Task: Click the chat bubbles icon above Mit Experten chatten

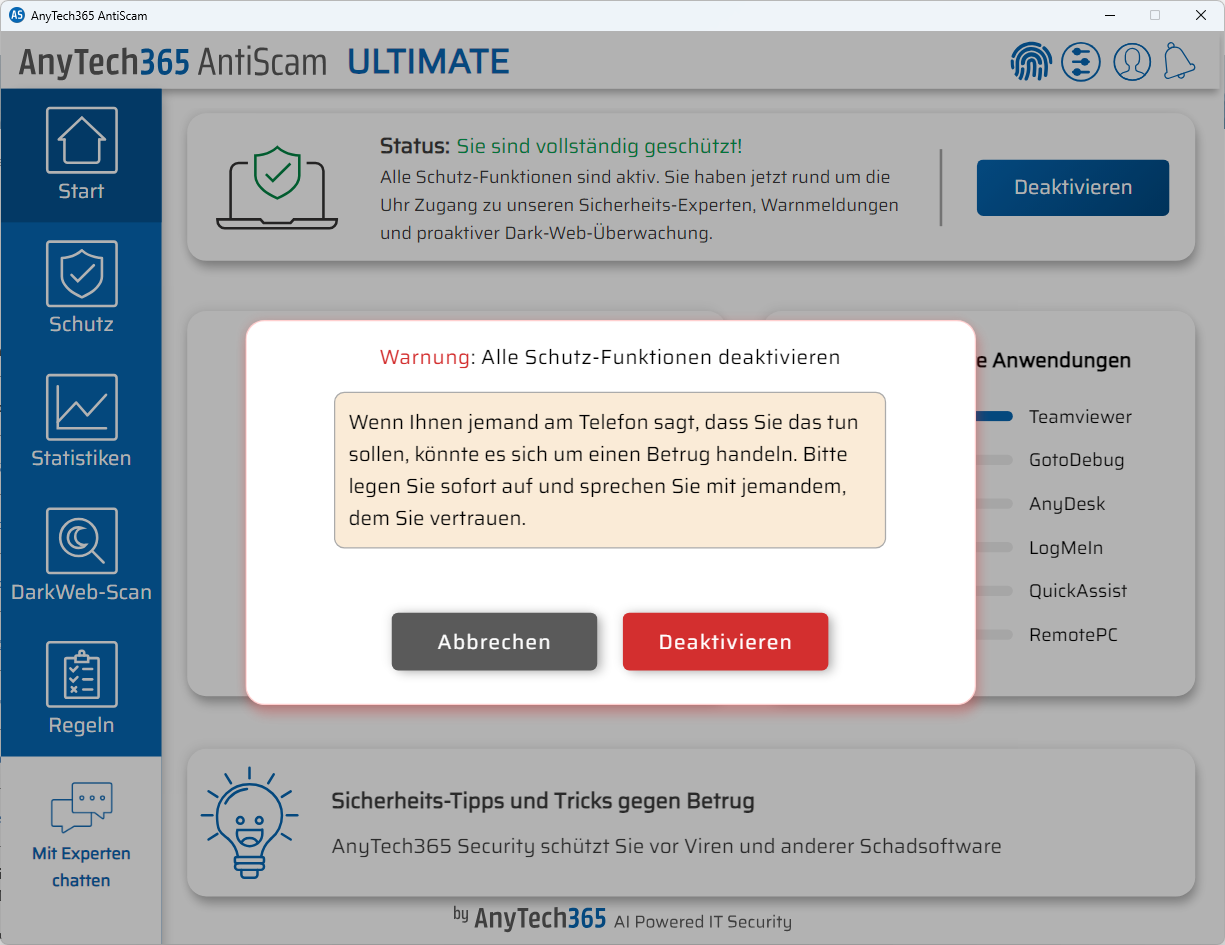Action: click(x=81, y=806)
